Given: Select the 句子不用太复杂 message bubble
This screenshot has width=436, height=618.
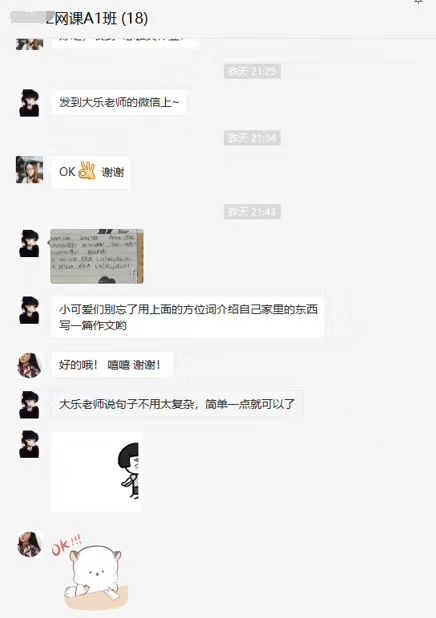Looking at the screenshot, I should pyautogui.click(x=177, y=404).
